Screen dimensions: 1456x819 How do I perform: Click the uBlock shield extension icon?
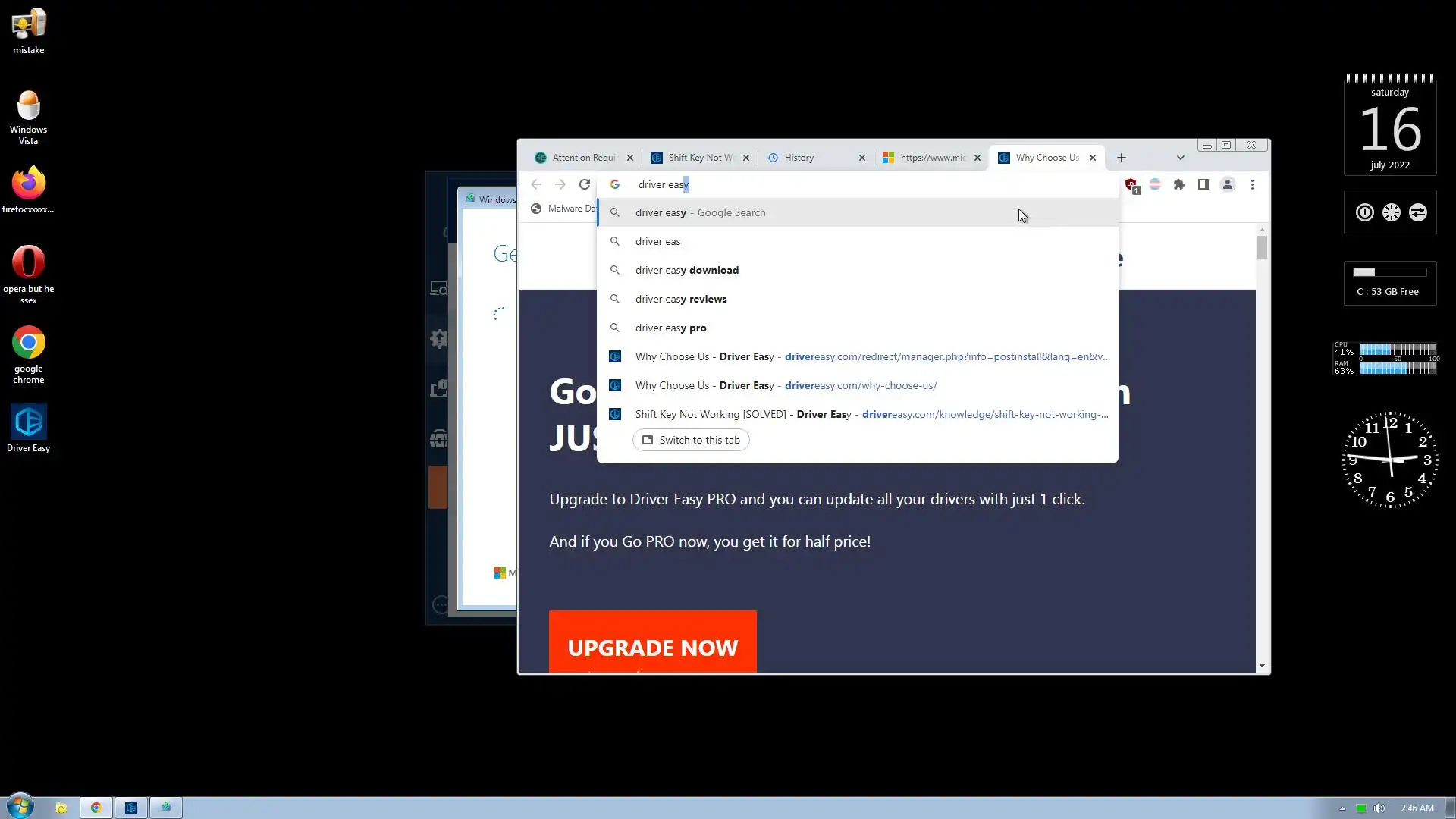point(1131,185)
